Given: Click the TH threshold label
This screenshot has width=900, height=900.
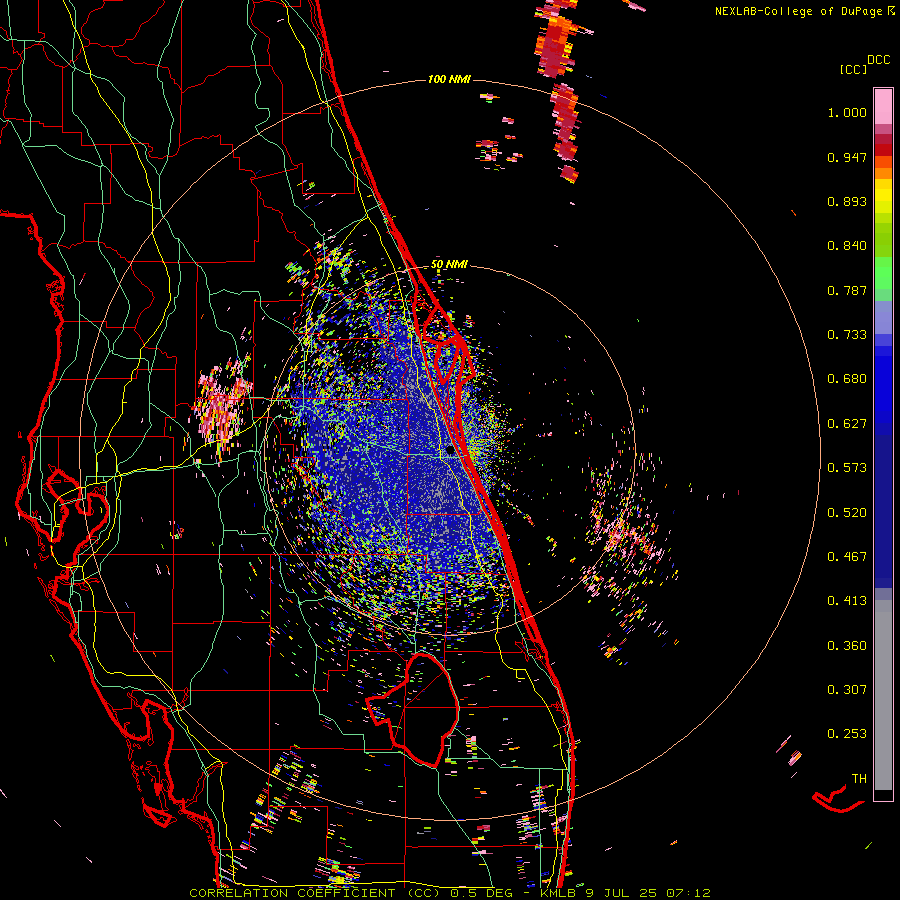Looking at the screenshot, I should tap(859, 779).
